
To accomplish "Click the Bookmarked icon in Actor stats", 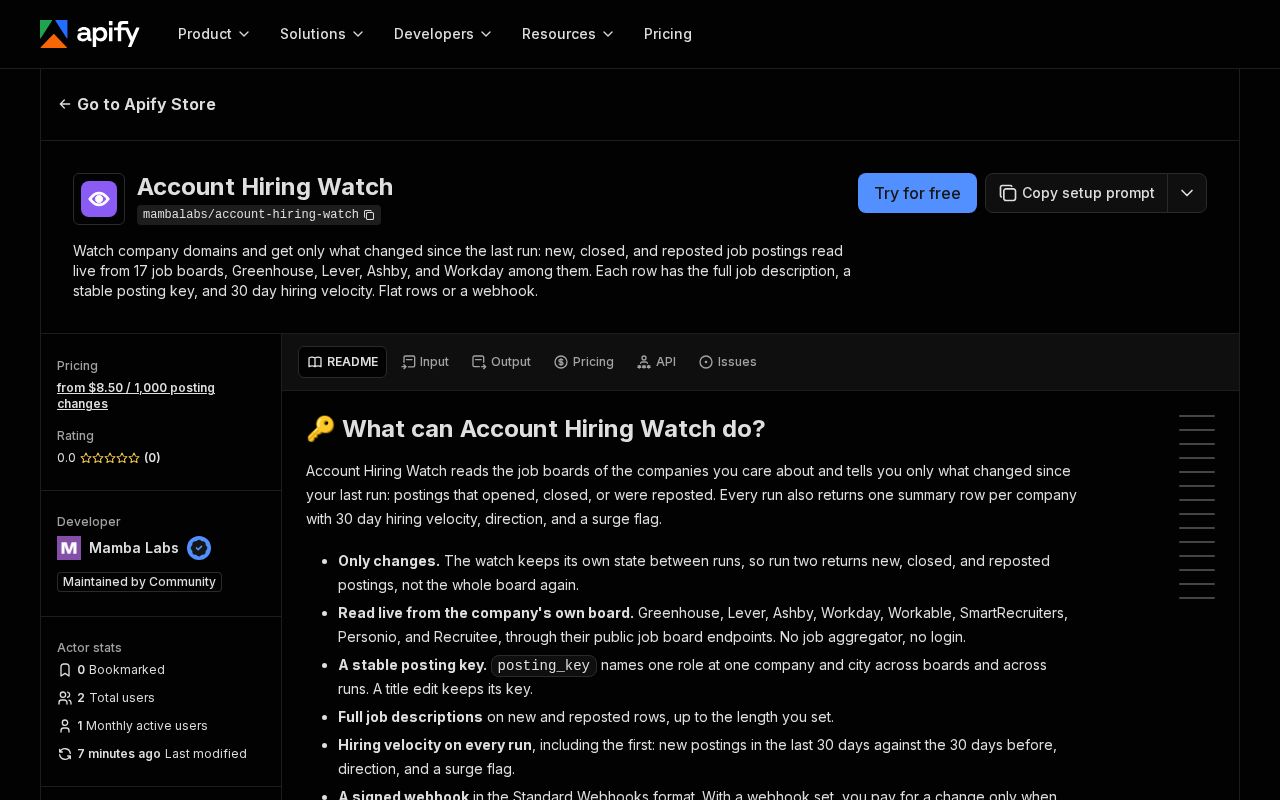I will (65, 670).
